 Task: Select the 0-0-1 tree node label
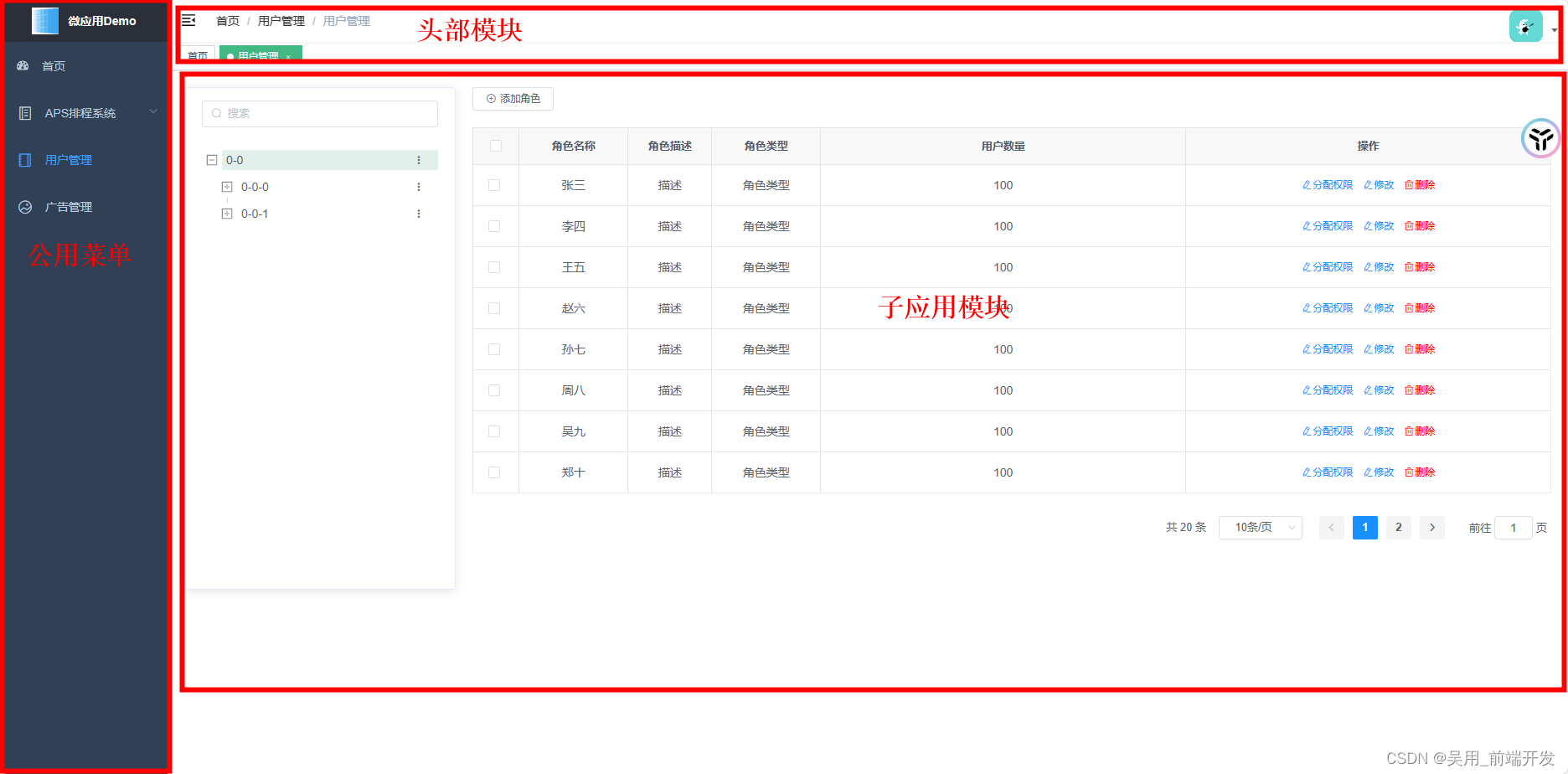coord(255,214)
